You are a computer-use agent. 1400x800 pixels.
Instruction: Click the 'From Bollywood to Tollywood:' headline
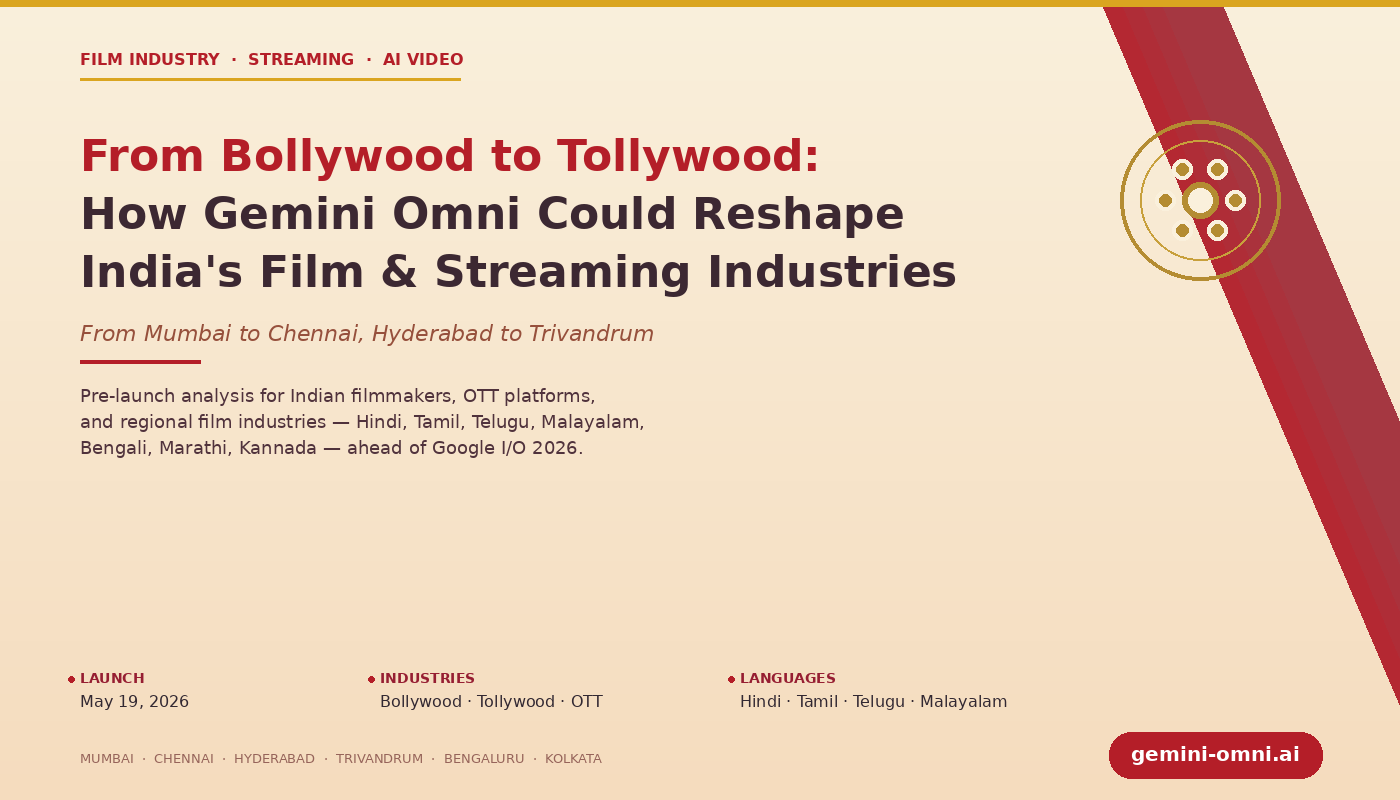click(450, 157)
